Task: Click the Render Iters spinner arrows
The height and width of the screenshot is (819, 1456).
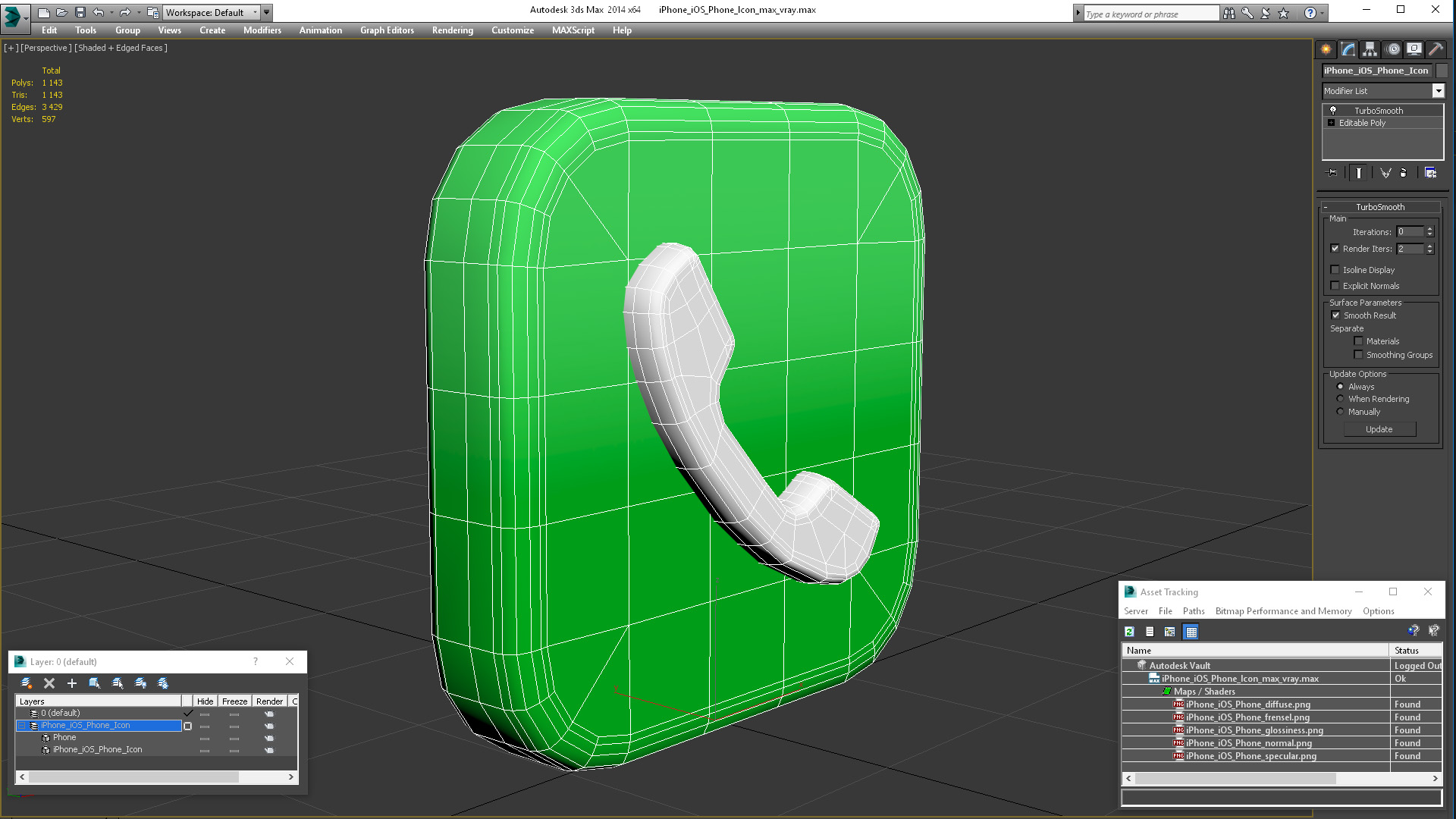Action: [x=1430, y=249]
